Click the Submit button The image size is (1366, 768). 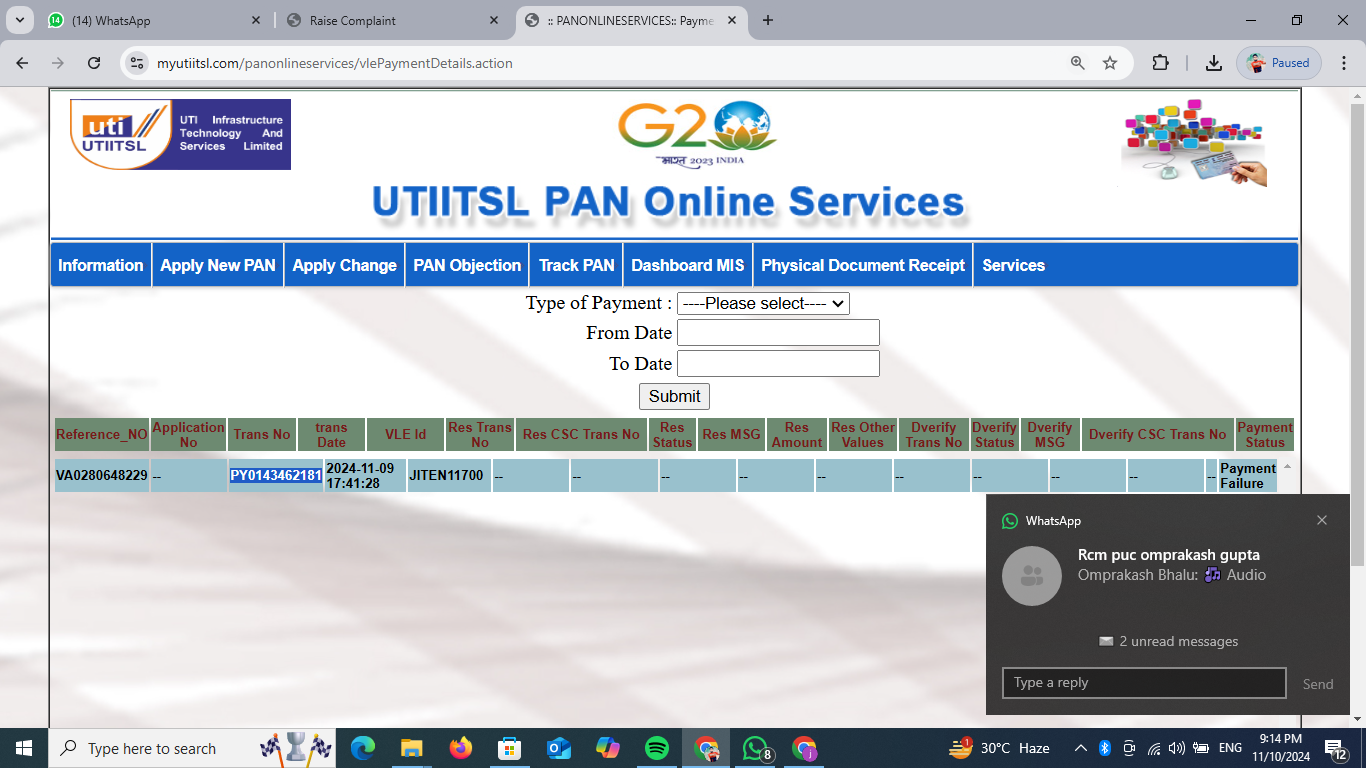coord(674,396)
